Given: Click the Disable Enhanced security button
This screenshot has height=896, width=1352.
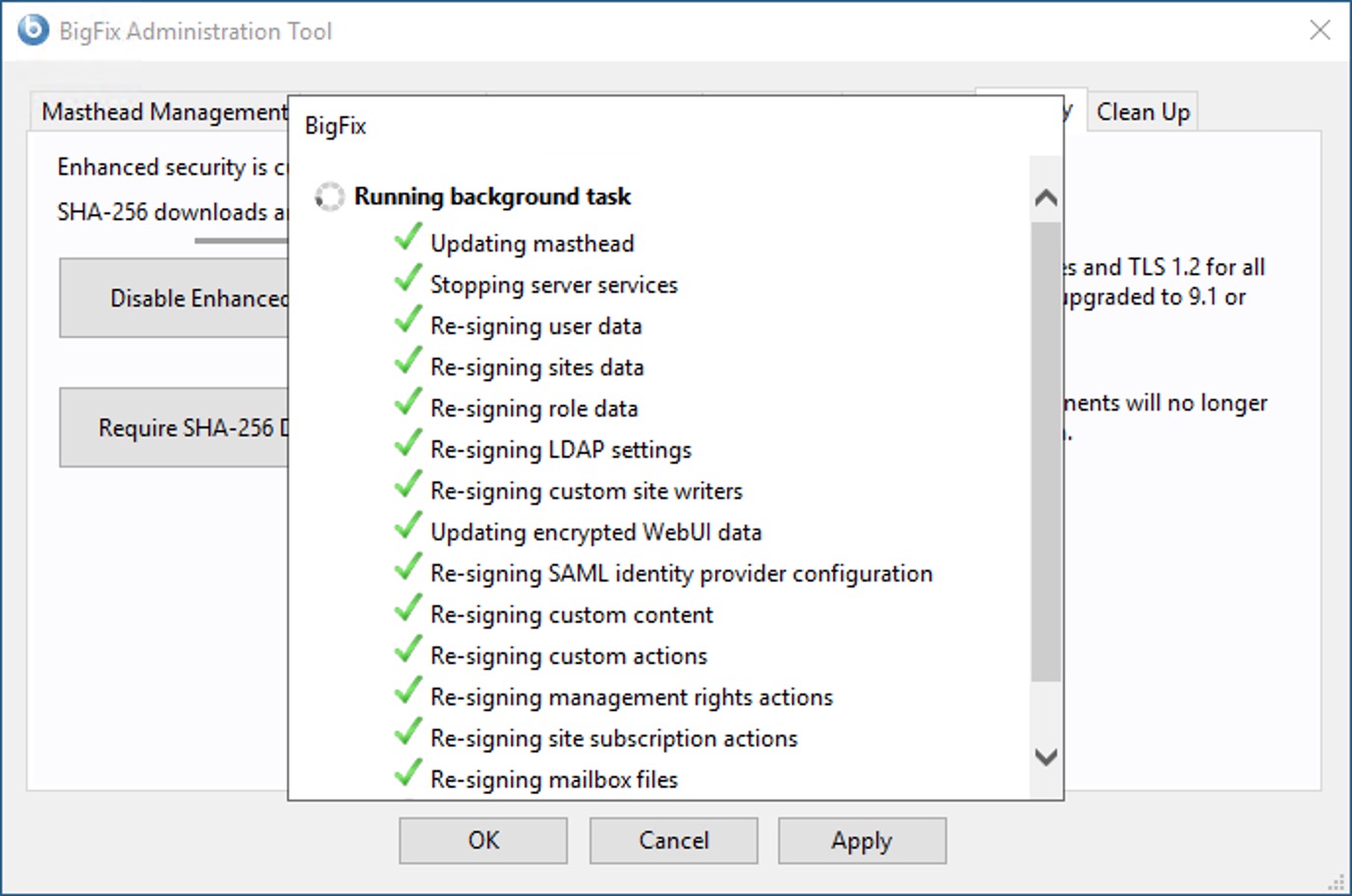Looking at the screenshot, I should (x=175, y=298).
